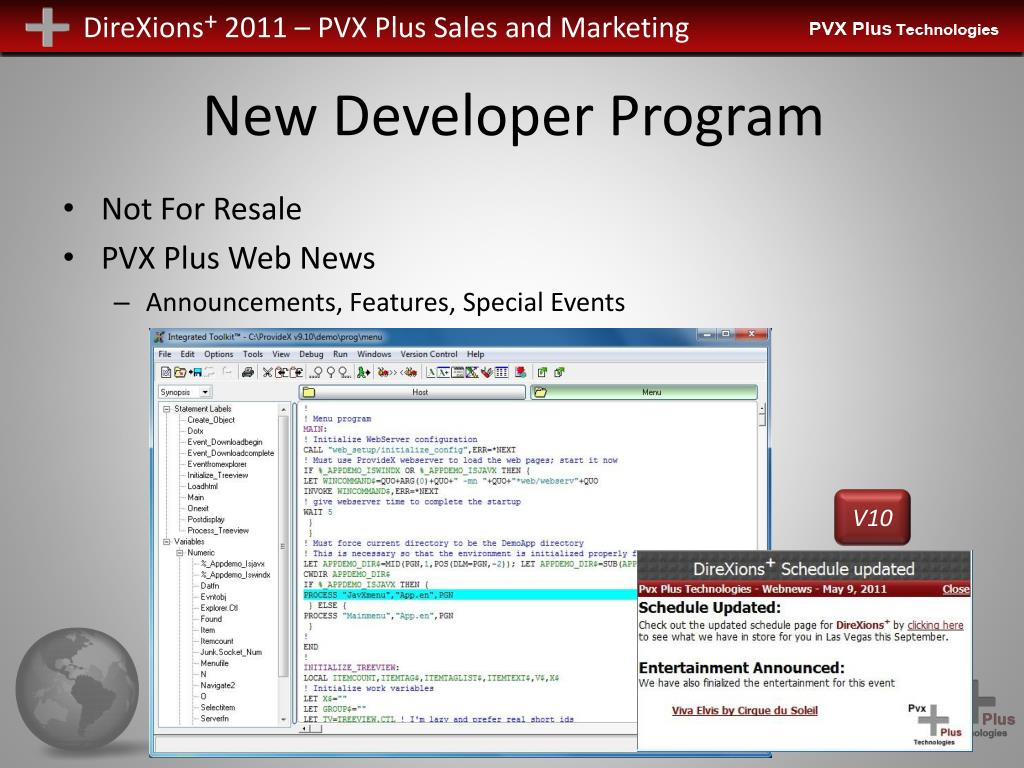1024x768 pixels.
Task: Open the Run menu
Action: pyautogui.click(x=340, y=354)
